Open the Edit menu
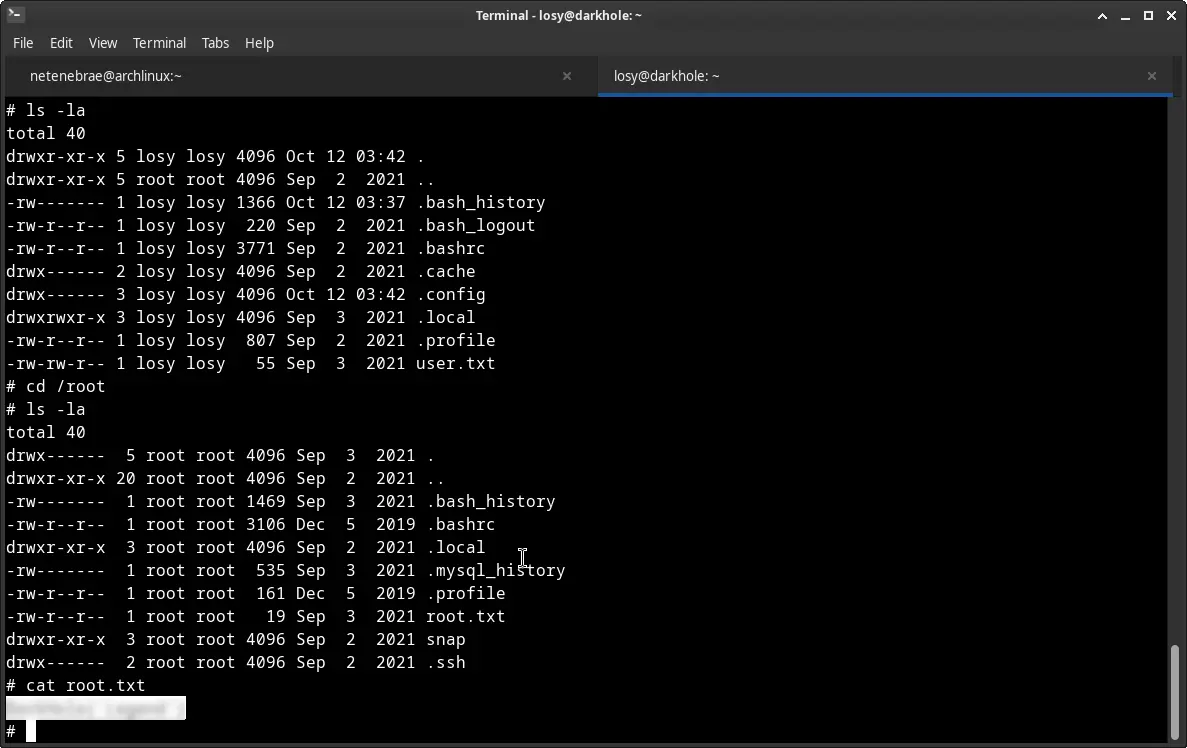Screen dimensions: 1187x748 pyautogui.click(x=61, y=43)
